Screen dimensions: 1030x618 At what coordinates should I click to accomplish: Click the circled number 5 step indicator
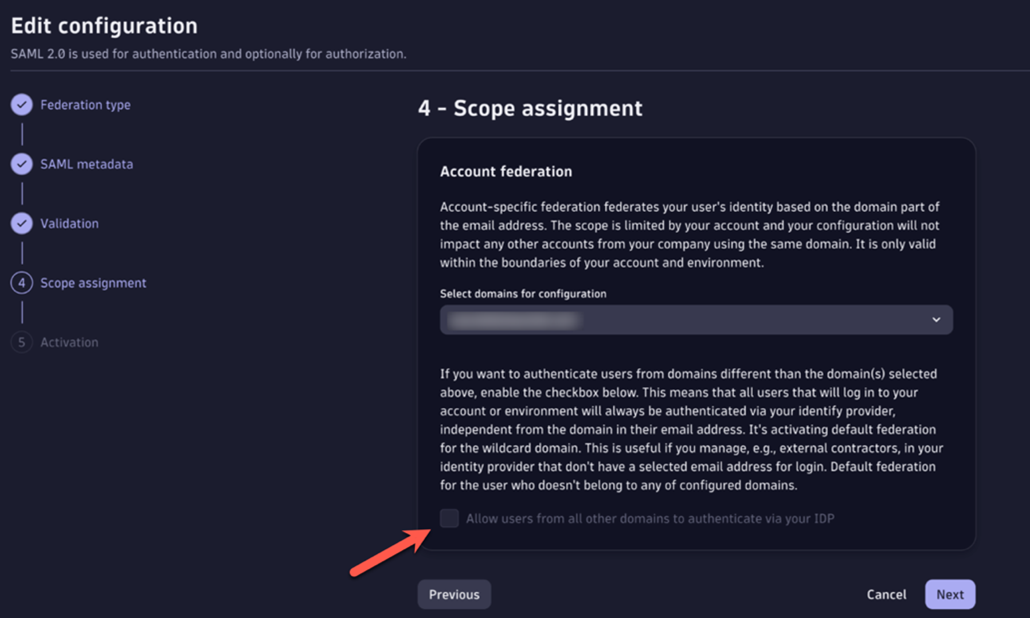(x=21, y=341)
